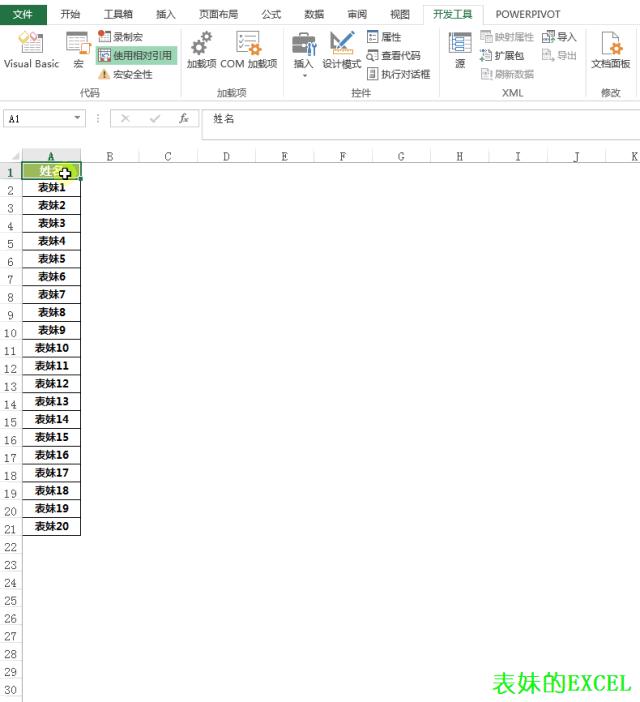Open the 文件 file tab
Viewport: 640px width, 702px height.
23,14
